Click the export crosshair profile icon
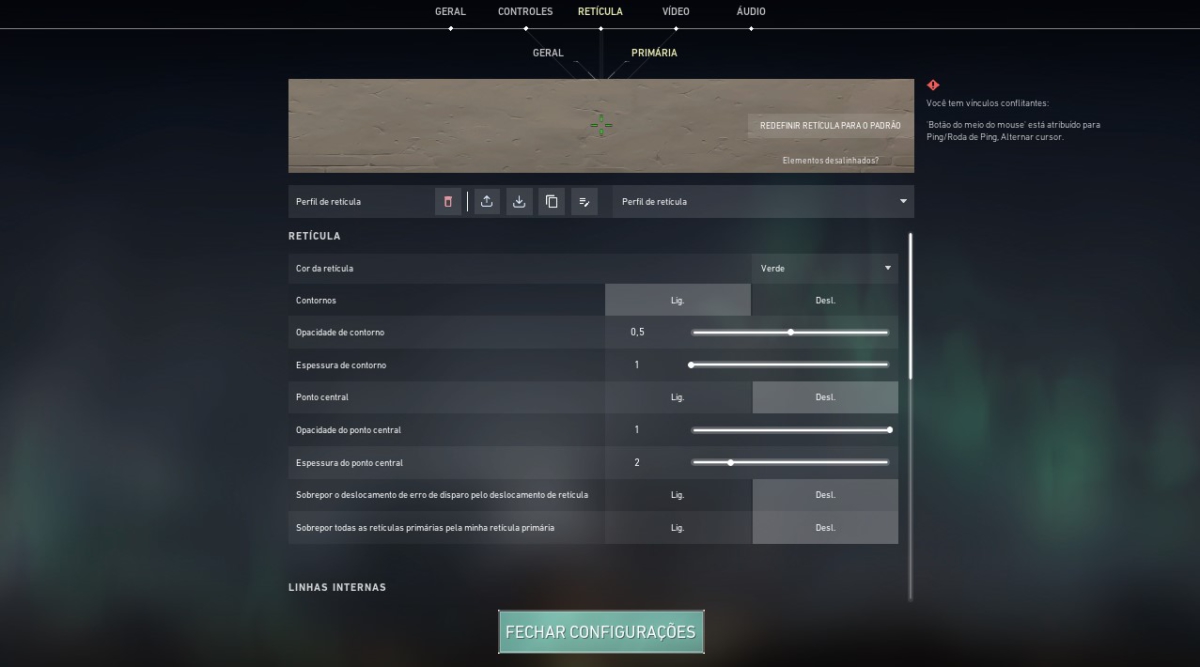1200x667 pixels. tap(486, 202)
